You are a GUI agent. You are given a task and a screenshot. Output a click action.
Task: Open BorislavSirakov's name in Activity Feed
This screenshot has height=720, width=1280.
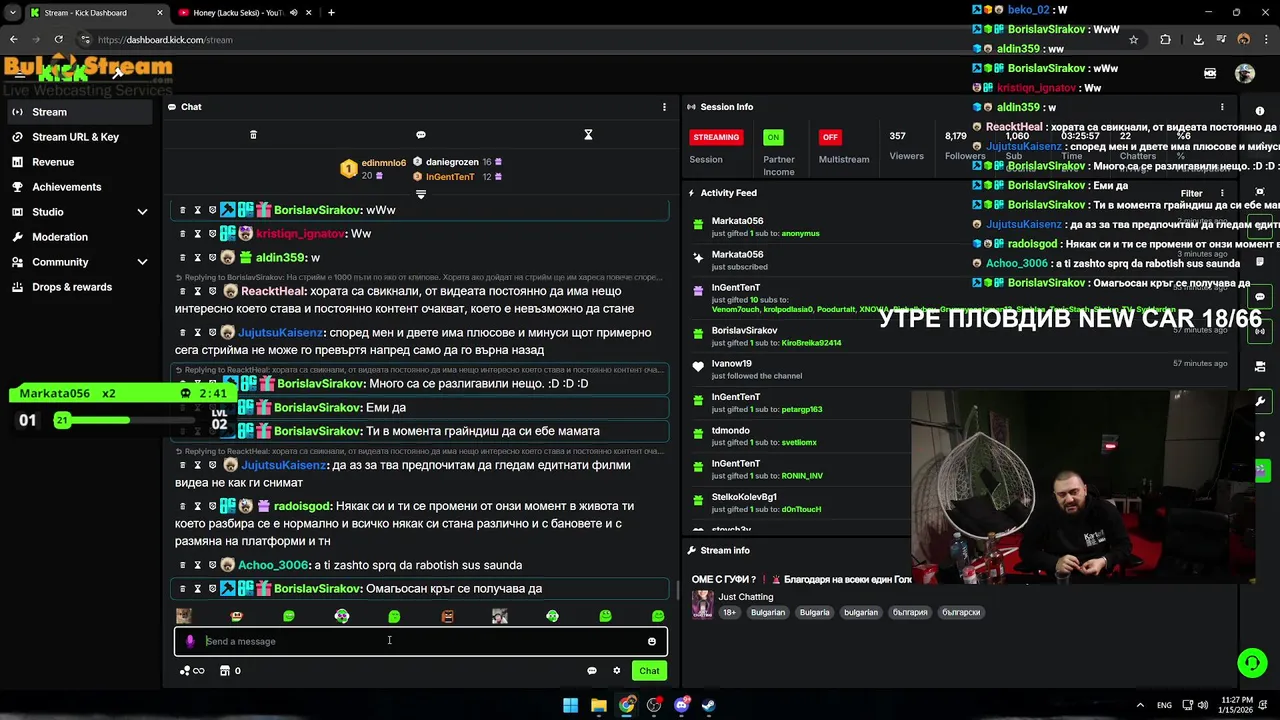[744, 331]
